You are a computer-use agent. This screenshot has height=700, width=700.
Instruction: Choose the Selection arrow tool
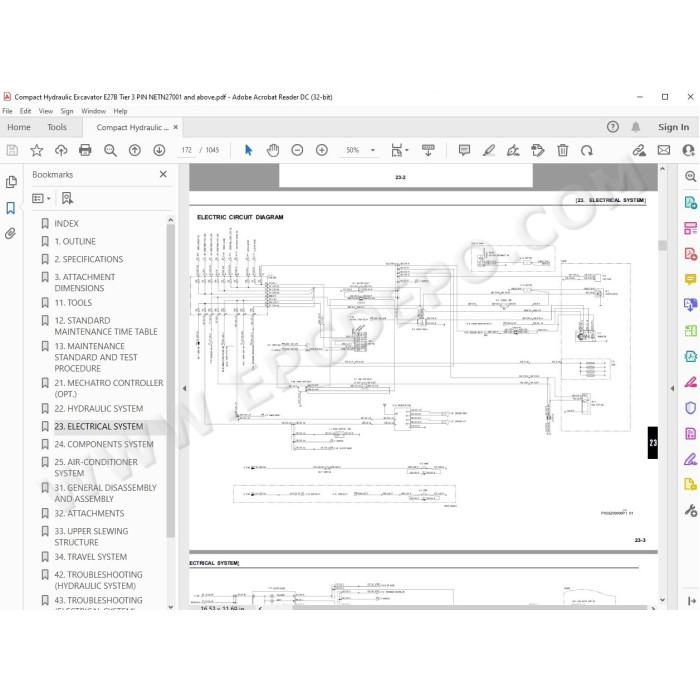tap(249, 150)
